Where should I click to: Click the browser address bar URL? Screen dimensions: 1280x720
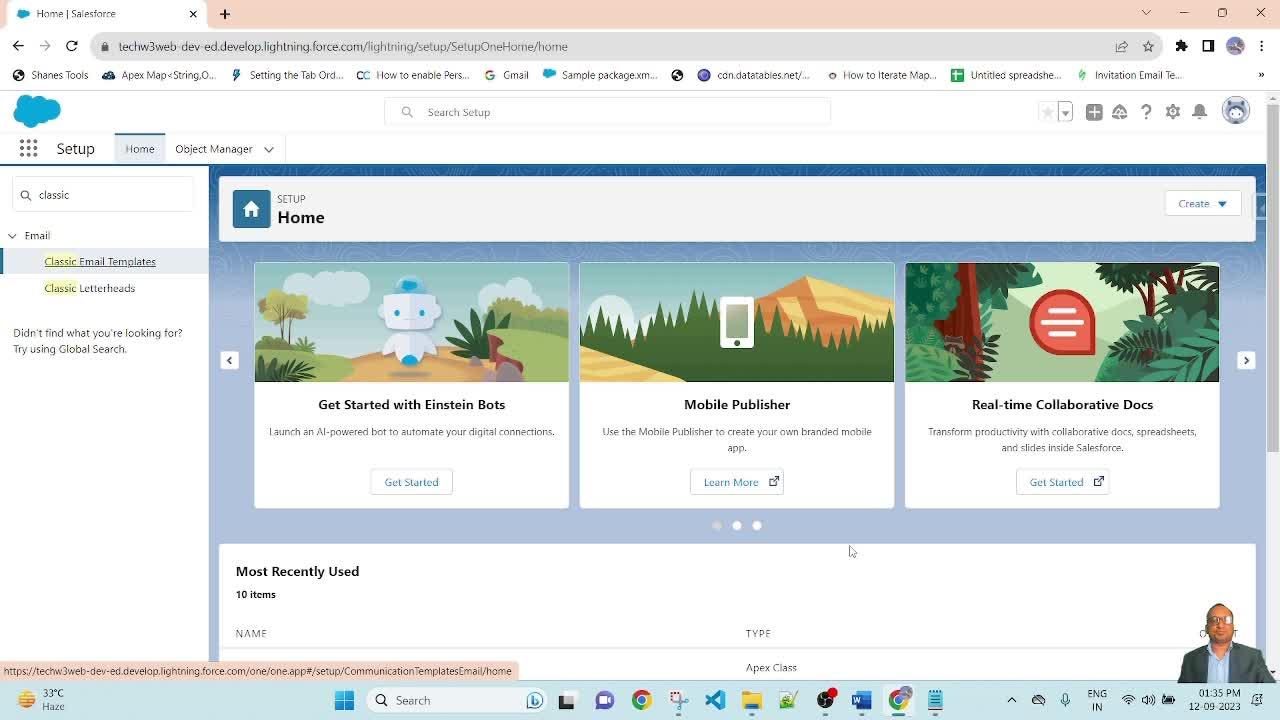click(x=343, y=46)
